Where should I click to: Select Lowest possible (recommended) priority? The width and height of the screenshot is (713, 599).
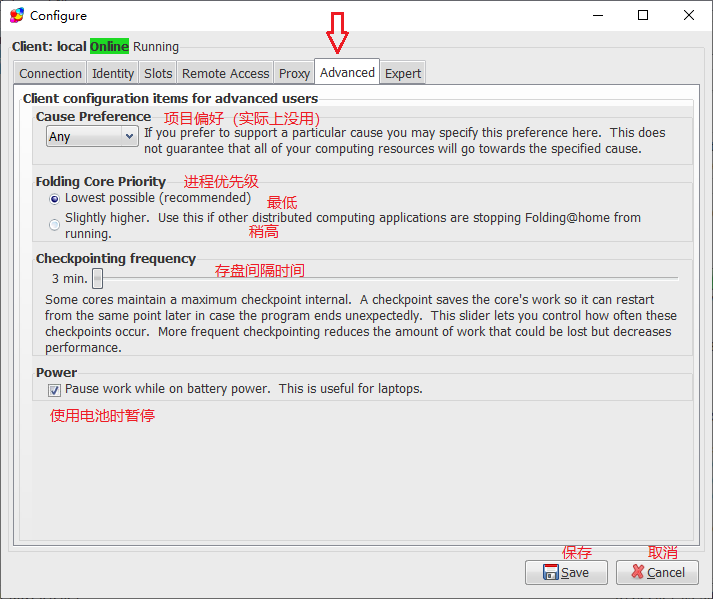tap(55, 199)
